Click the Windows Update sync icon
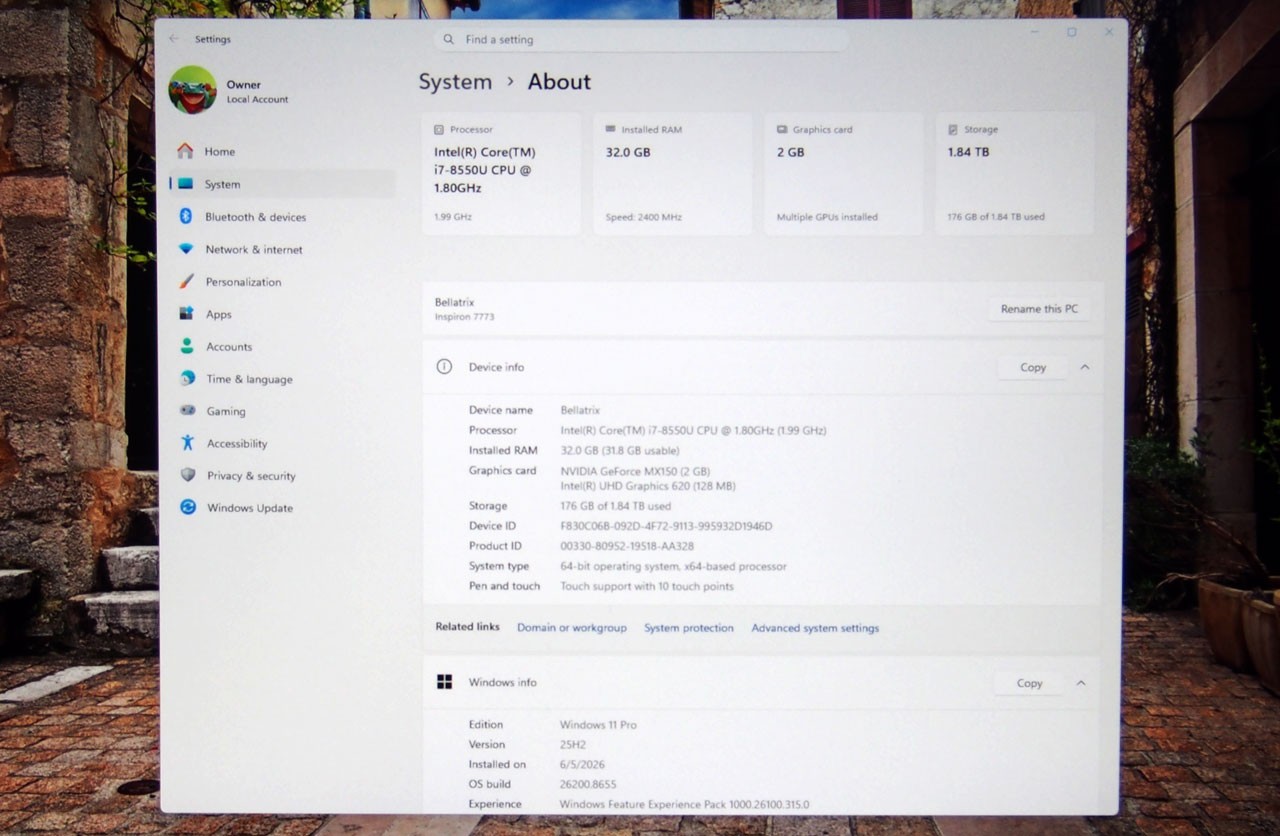This screenshot has width=1280, height=836. click(x=188, y=507)
